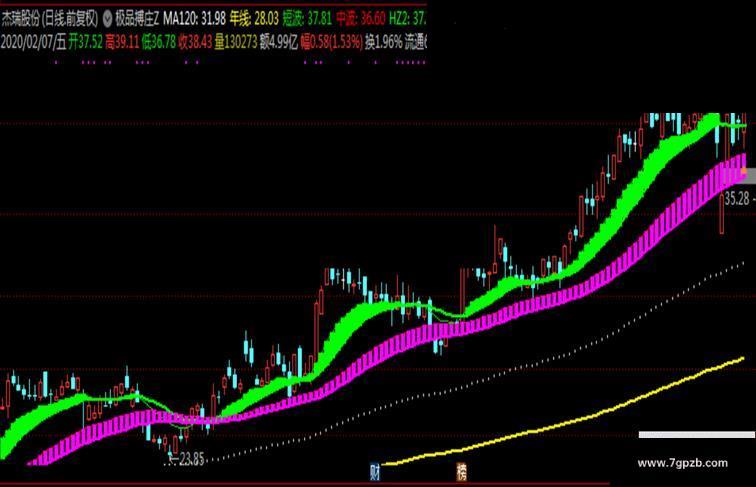The height and width of the screenshot is (487, 756).
Task: Click the 23.85 low price label
Action: 191,460
